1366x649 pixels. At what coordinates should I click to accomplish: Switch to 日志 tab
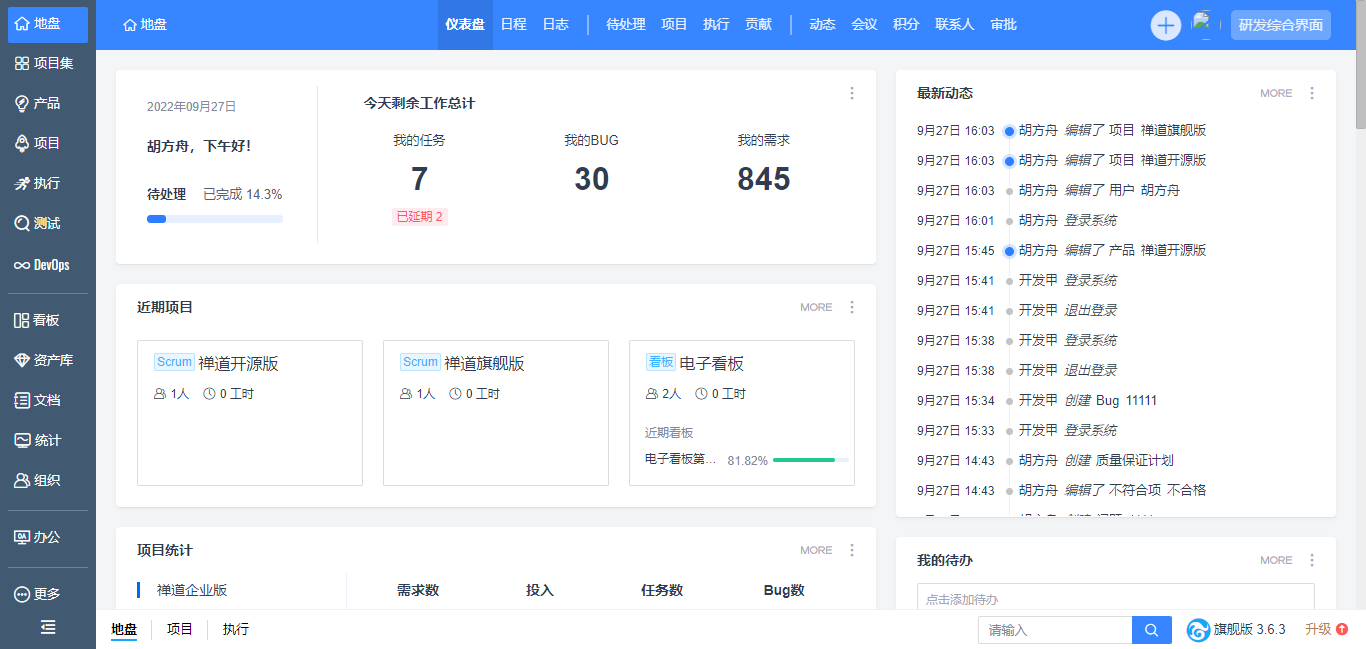click(556, 25)
